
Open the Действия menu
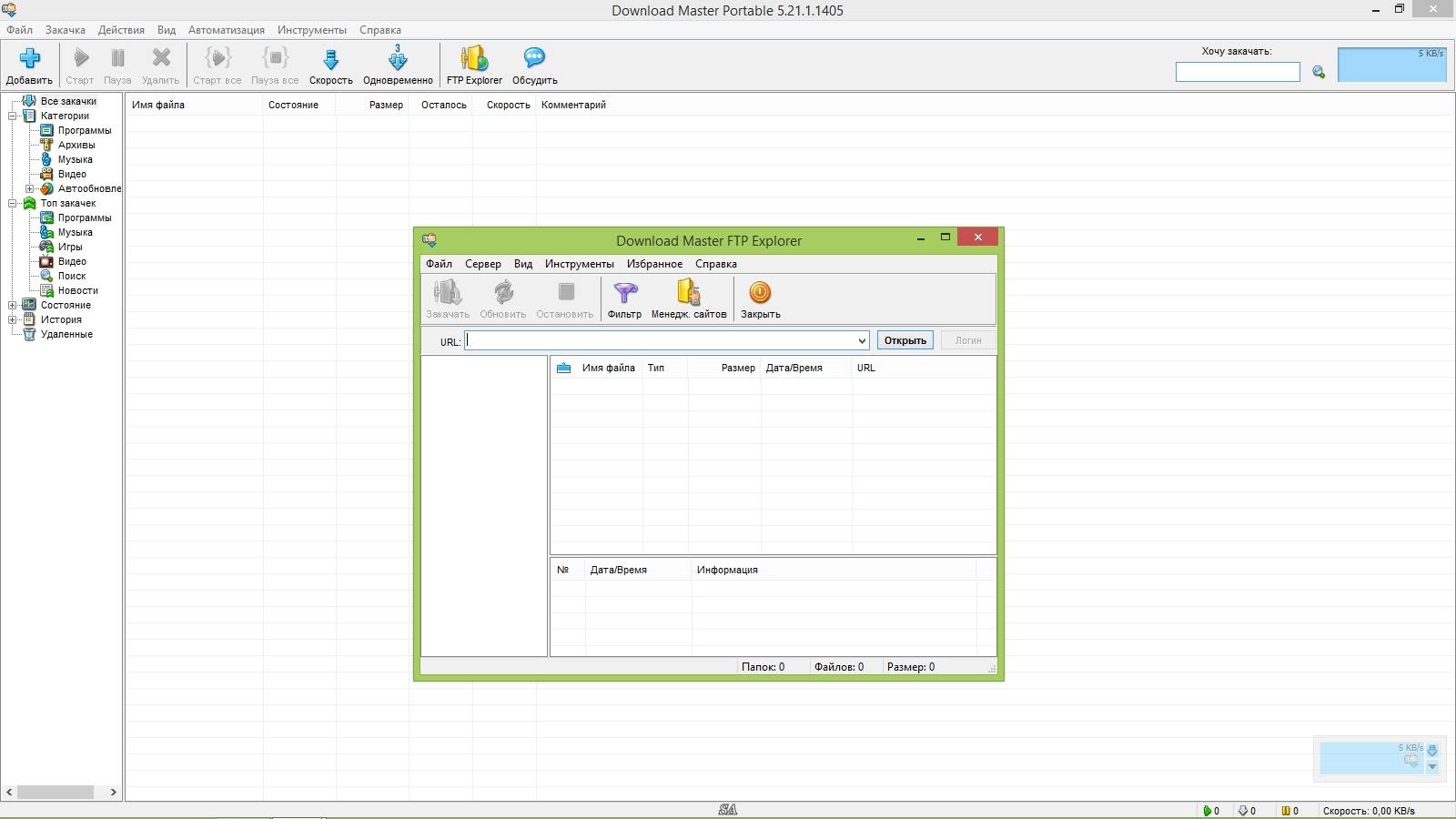pyautogui.click(x=121, y=30)
